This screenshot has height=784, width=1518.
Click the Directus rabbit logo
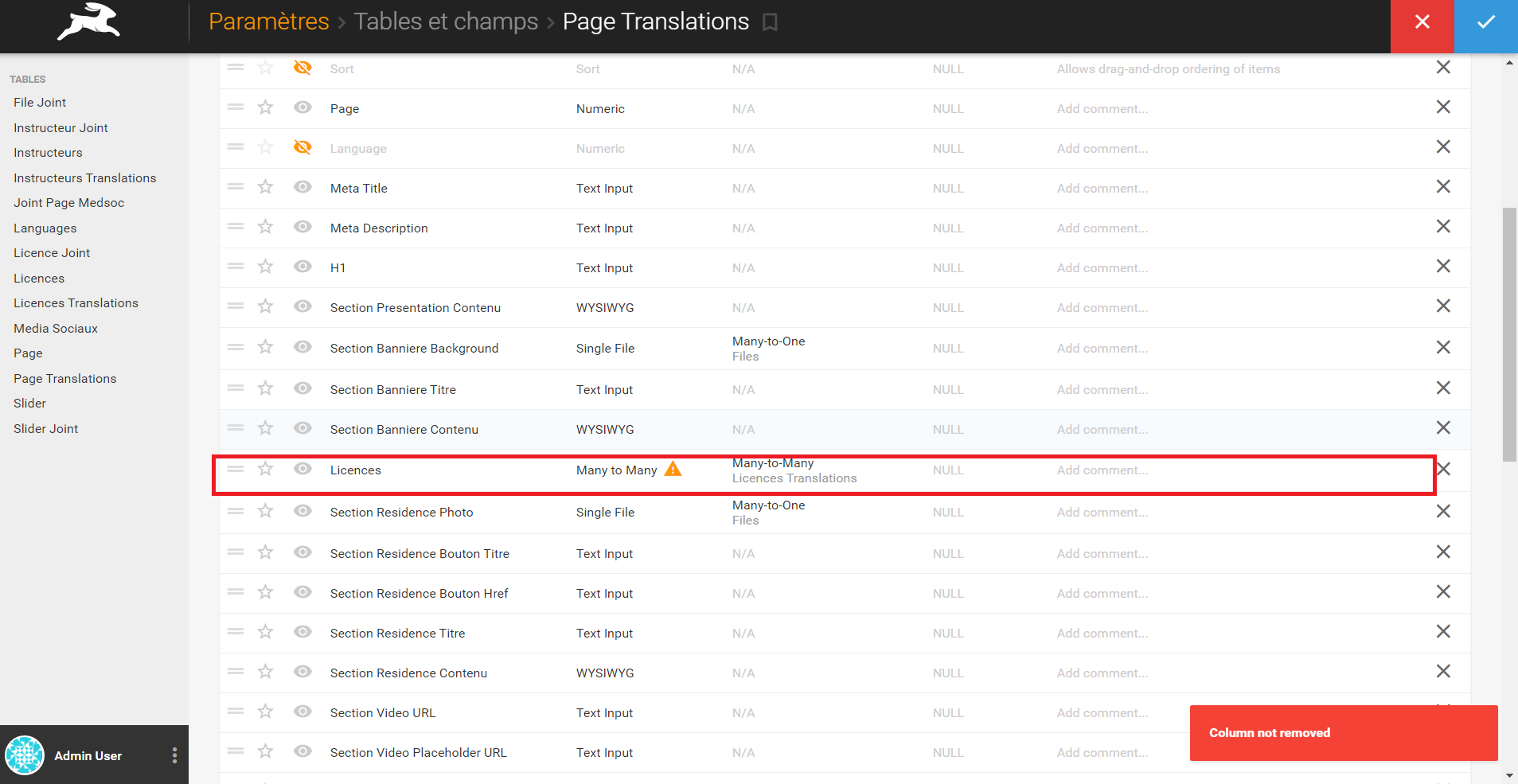tap(88, 23)
